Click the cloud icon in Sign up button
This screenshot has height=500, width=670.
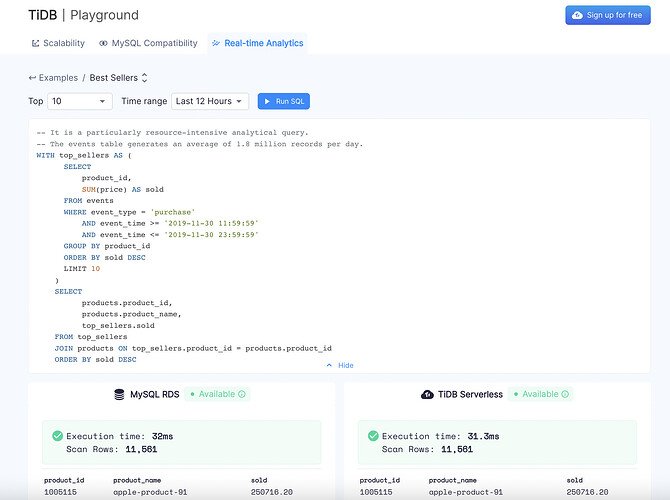click(577, 15)
